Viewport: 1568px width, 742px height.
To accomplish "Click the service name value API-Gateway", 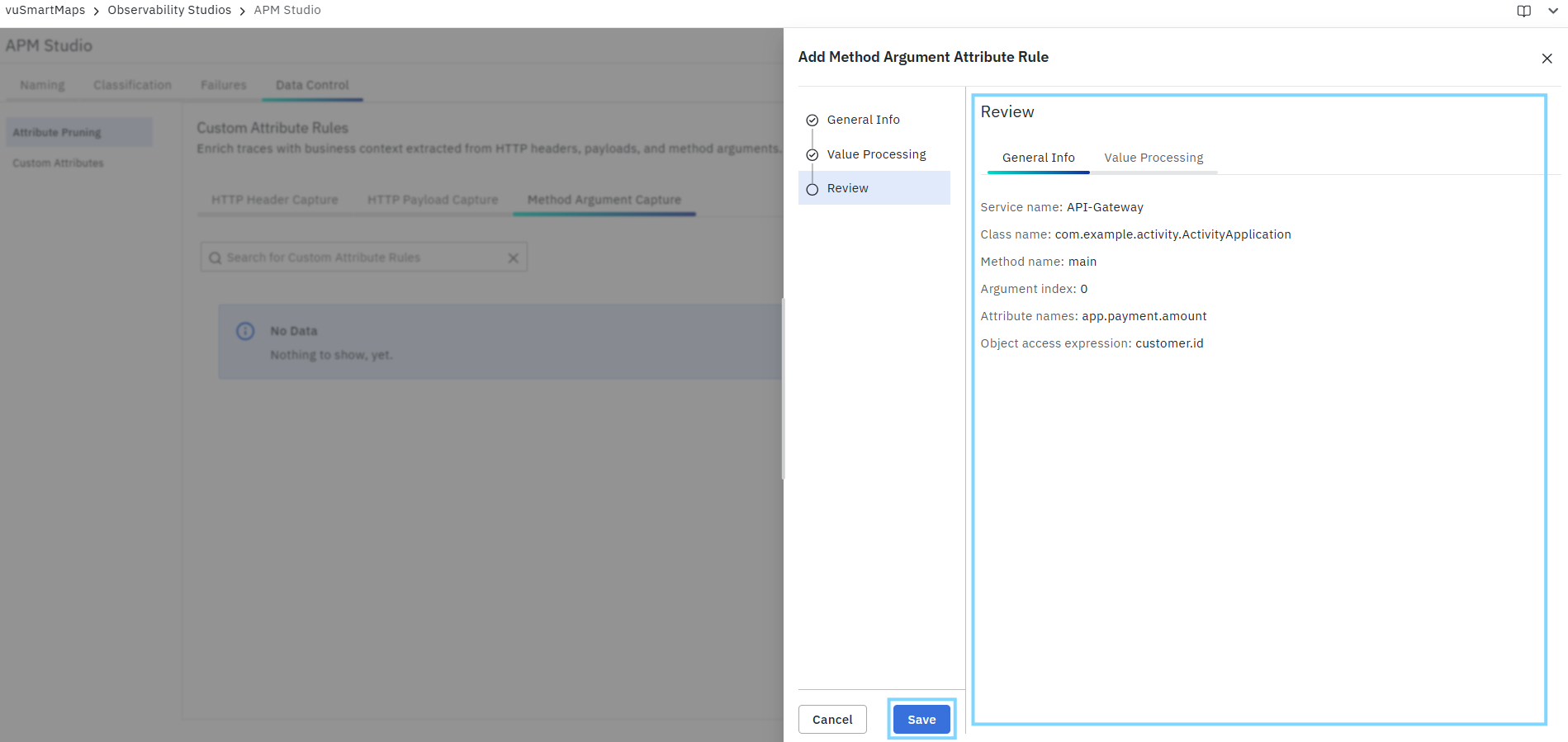I will [x=1105, y=207].
